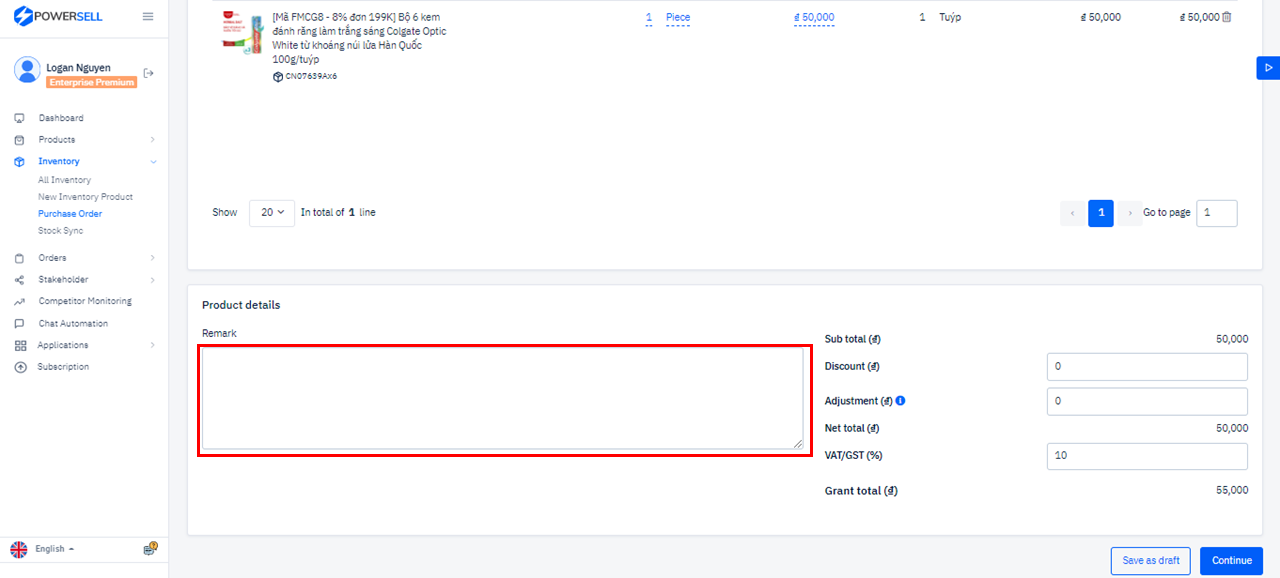Go to previous page arrow
Screen dimensions: 1280x578
click(1073, 213)
